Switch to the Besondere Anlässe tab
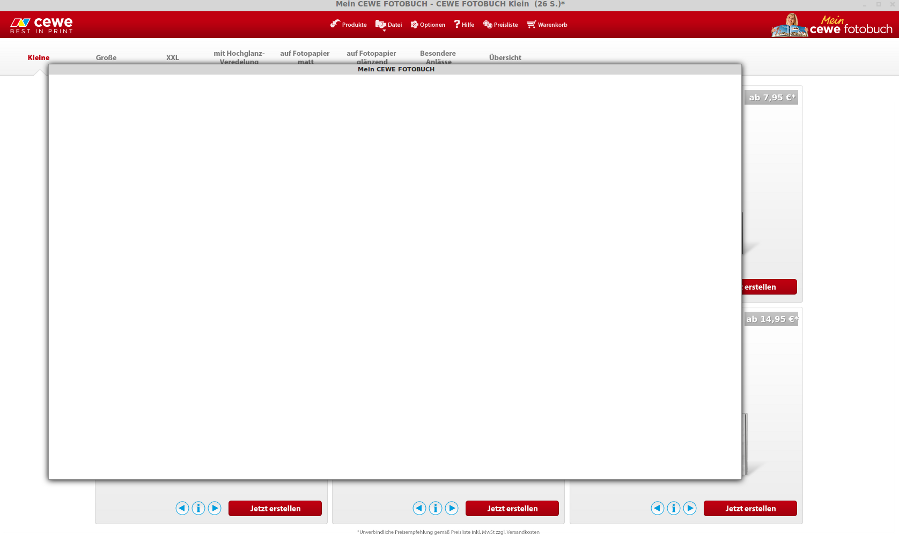The image size is (899, 536). pyautogui.click(x=438, y=57)
